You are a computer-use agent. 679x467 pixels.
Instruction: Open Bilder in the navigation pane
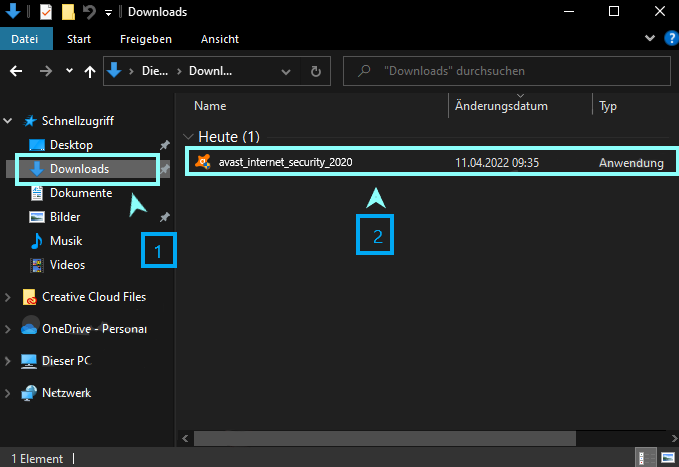(x=65, y=217)
